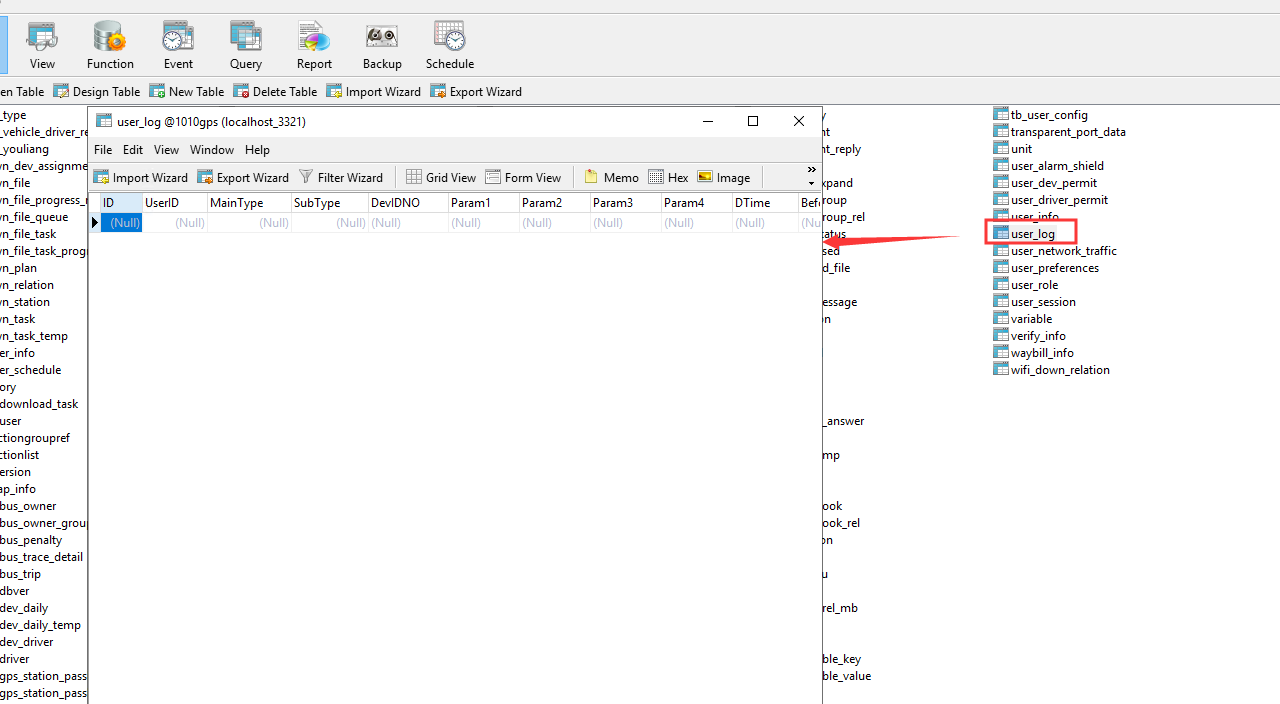This screenshot has width=1280, height=704.
Task: Select the wifi_down_relation table
Action: click(1051, 370)
